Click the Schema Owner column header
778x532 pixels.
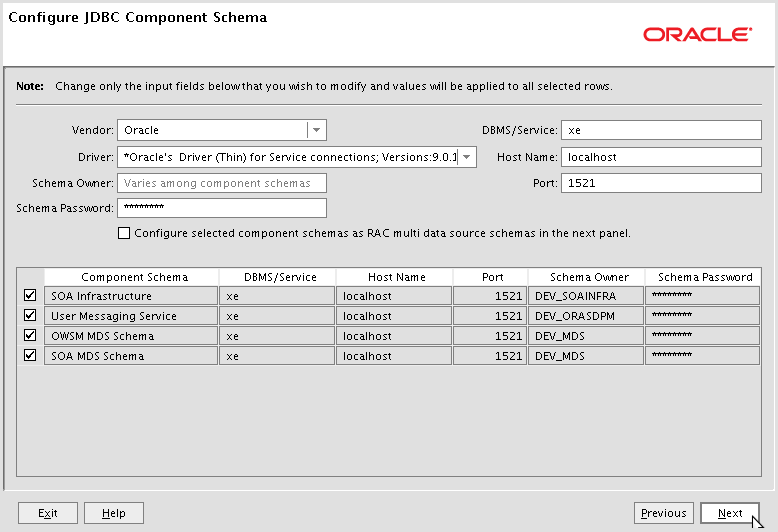tap(586, 277)
